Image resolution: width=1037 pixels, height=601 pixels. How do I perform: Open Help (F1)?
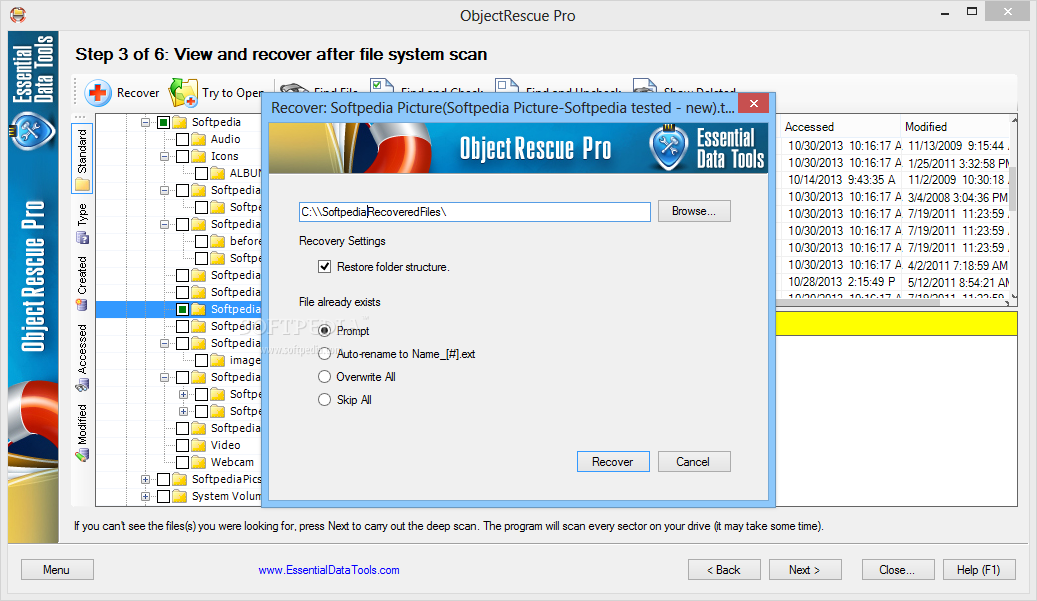[x=979, y=569]
